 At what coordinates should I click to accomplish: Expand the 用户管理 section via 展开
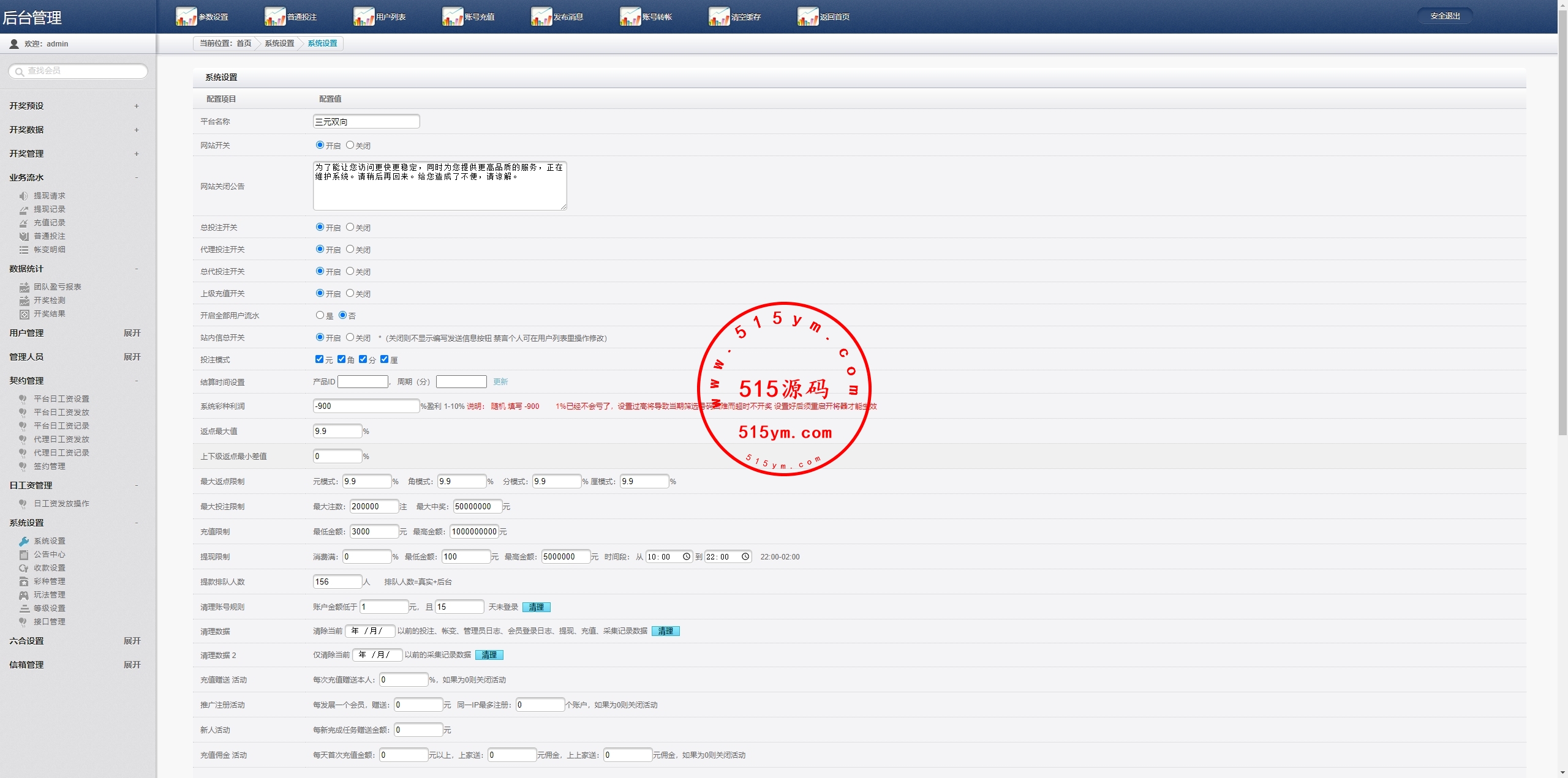click(132, 333)
